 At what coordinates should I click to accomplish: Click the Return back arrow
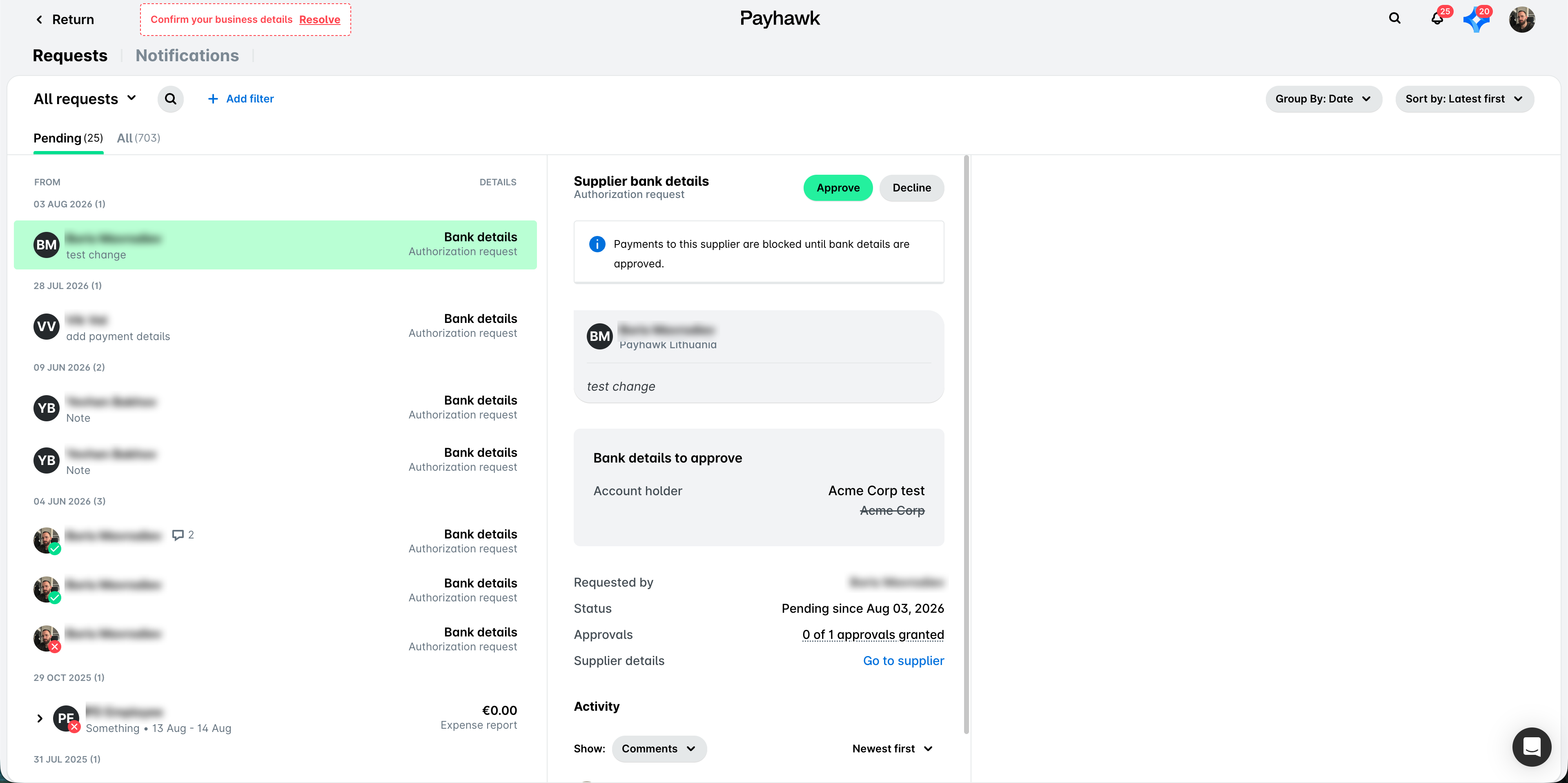click(40, 20)
